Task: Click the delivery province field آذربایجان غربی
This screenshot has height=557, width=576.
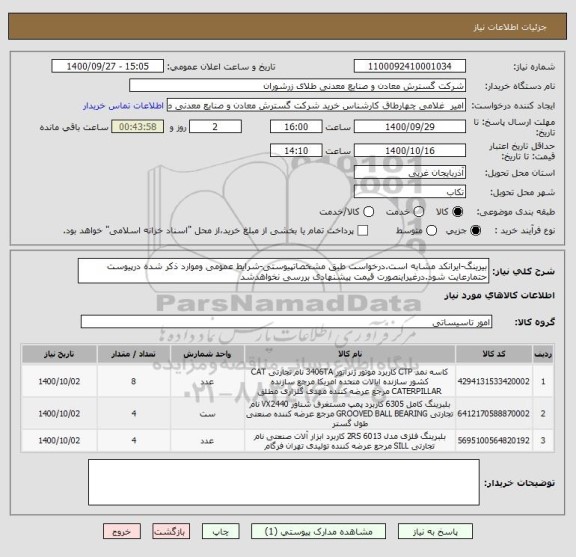Action: (x=410, y=172)
